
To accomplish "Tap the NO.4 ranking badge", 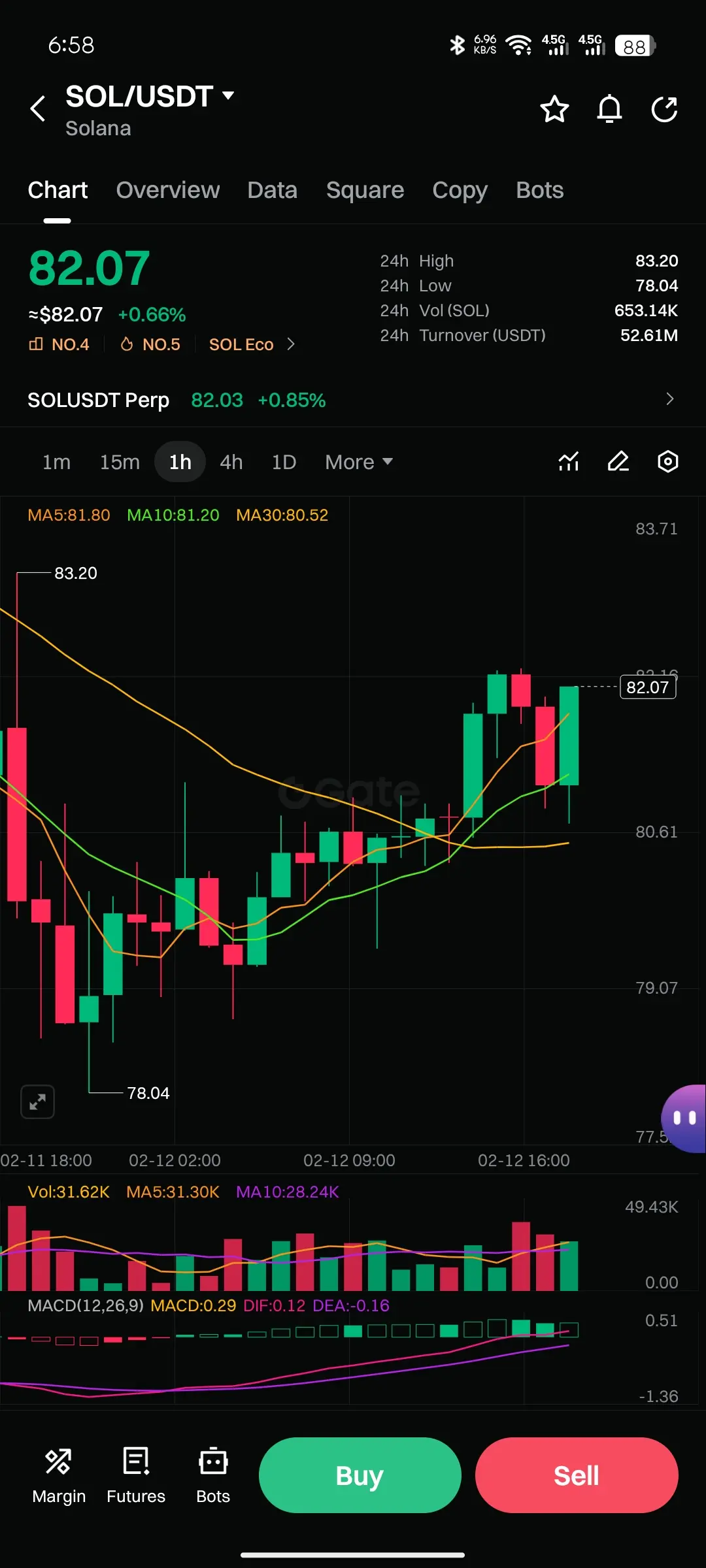I will [59, 344].
